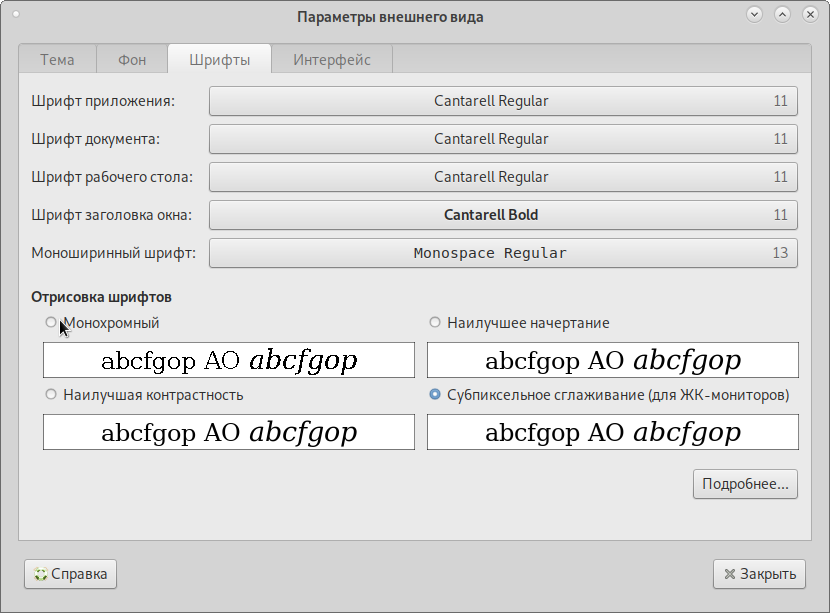Switch to the Тема tab
The height and width of the screenshot is (613, 830).
coord(57,60)
